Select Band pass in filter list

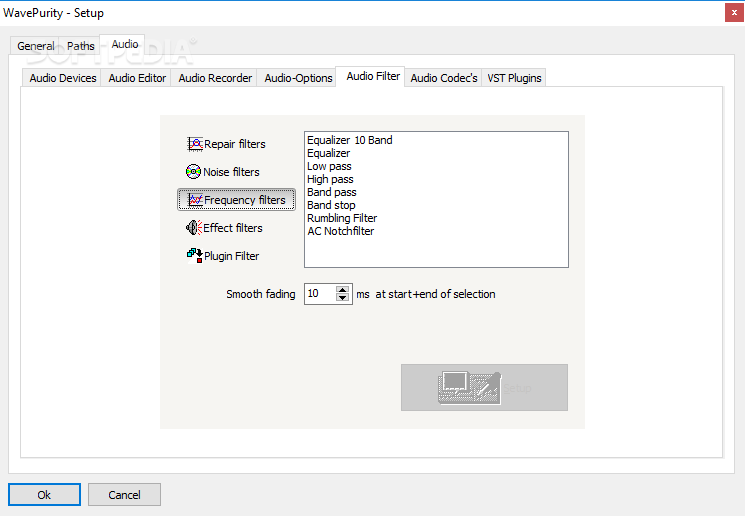(331, 192)
